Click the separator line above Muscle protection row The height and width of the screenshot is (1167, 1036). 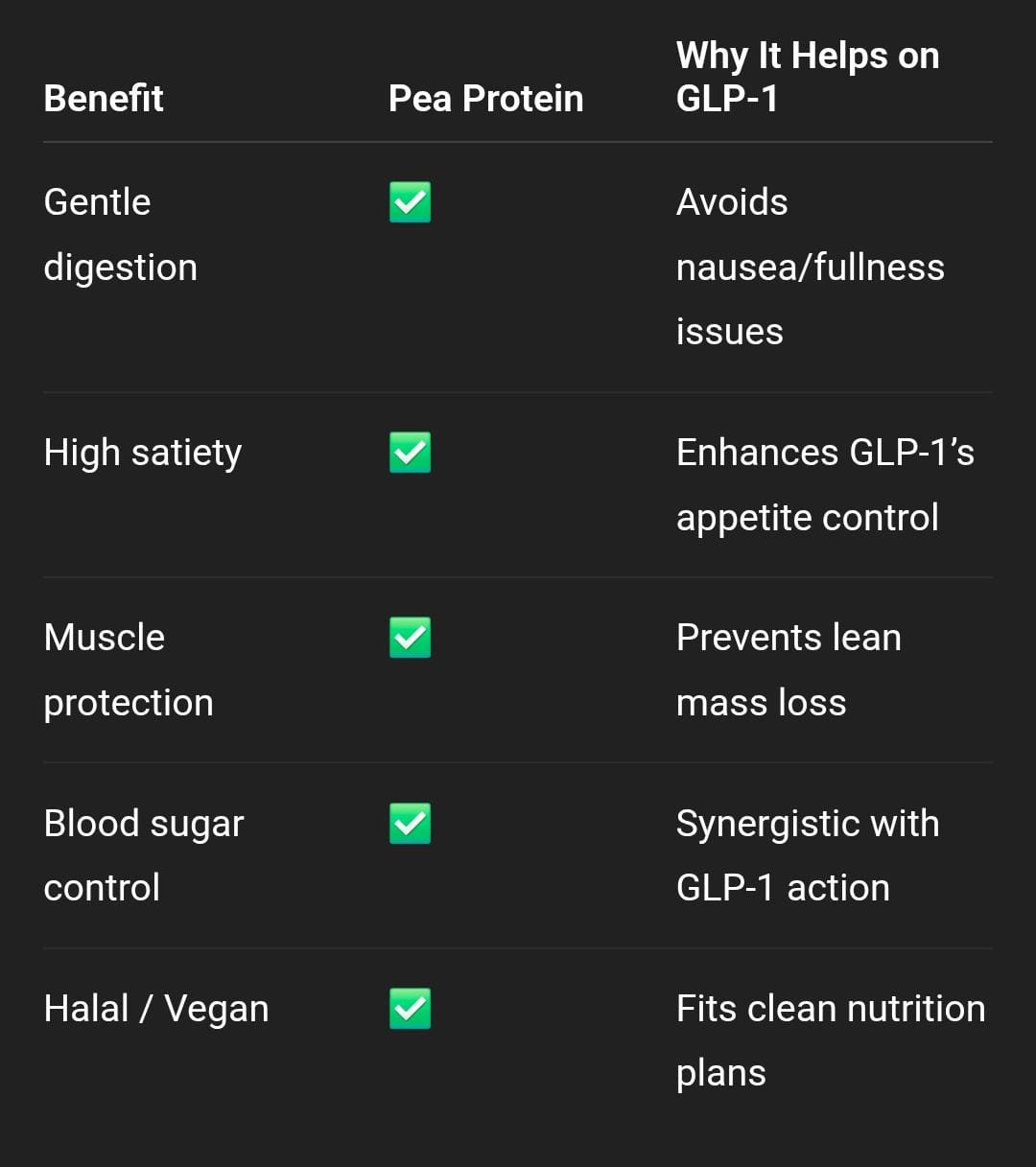coord(518,577)
